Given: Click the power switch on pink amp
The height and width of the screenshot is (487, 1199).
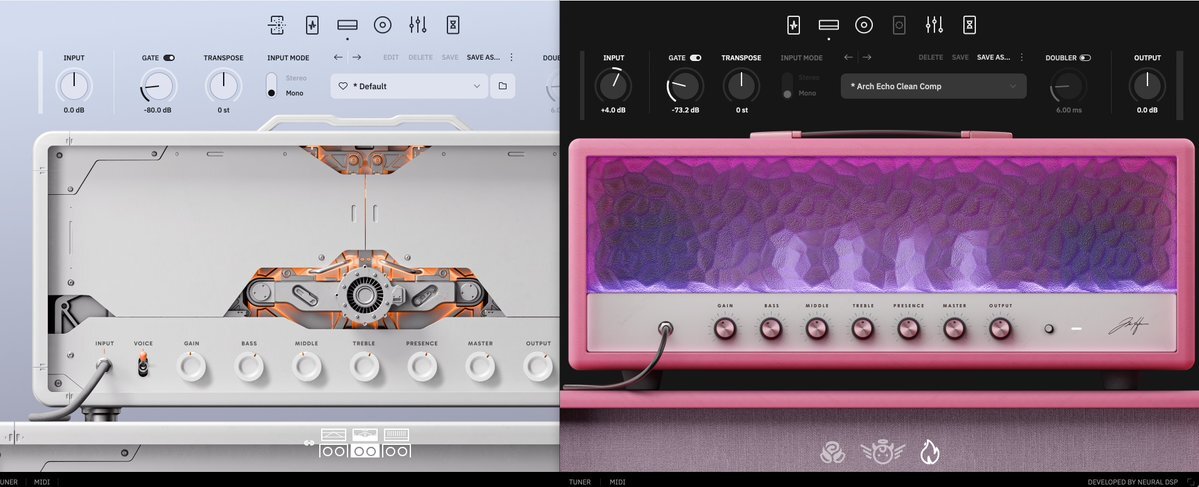Looking at the screenshot, I should point(1048,329).
